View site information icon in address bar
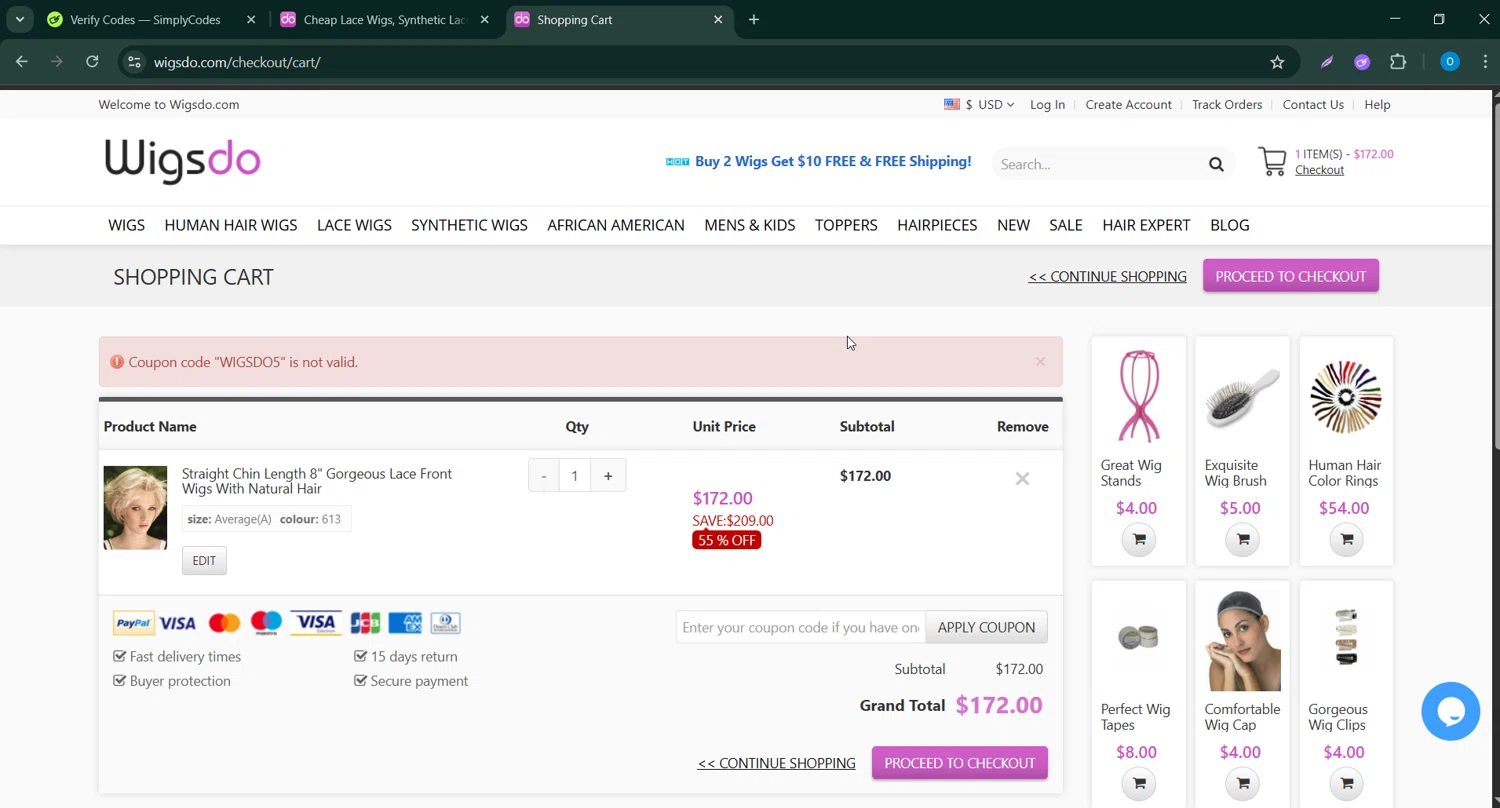The width and height of the screenshot is (1500, 808). (x=134, y=62)
